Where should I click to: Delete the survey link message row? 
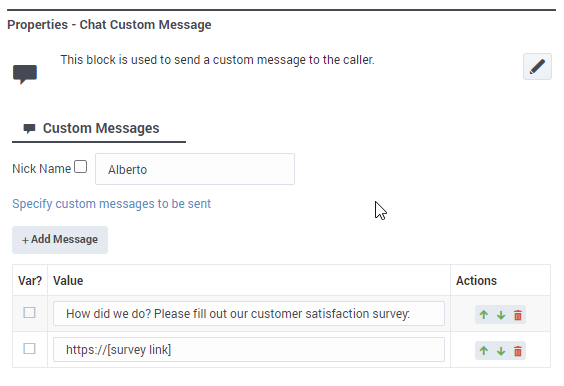point(518,351)
